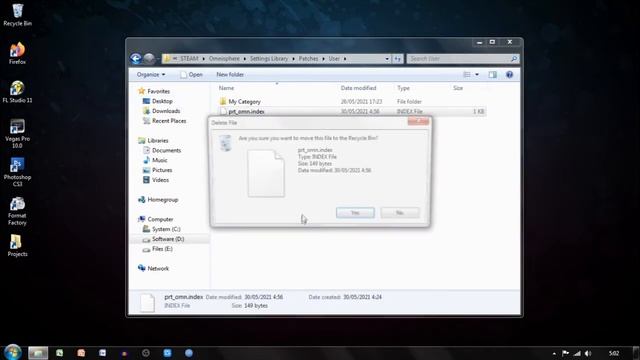Image resolution: width=640 pixels, height=360 pixels.
Task: Click New folder in the toolbar
Action: [x=230, y=75]
